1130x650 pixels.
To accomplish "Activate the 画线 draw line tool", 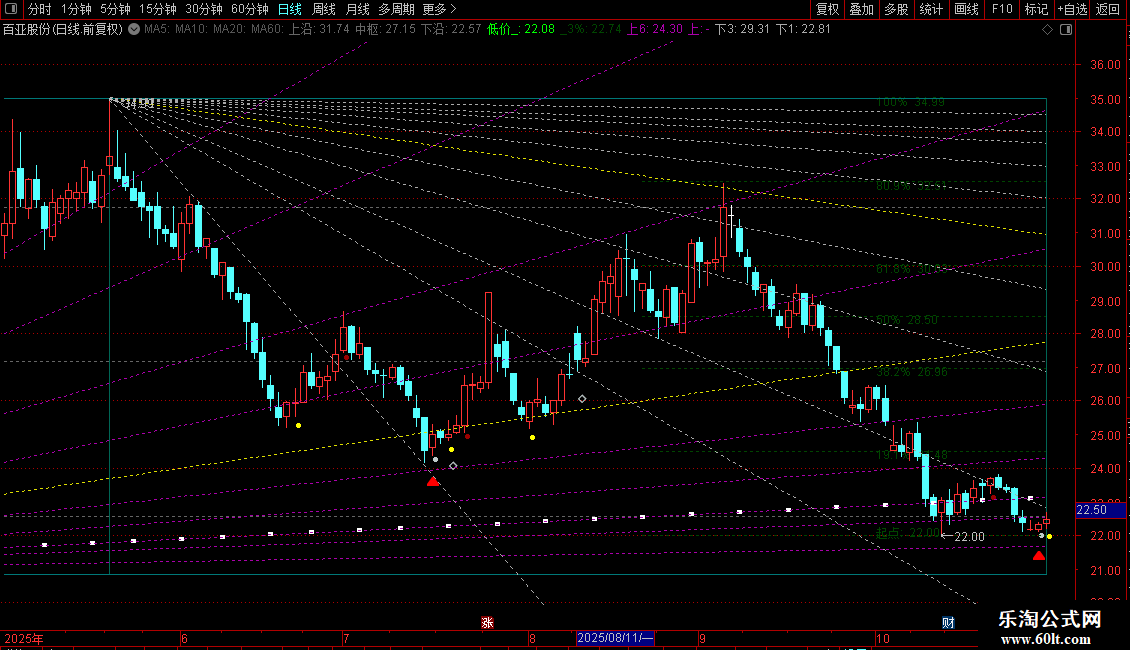I will click(966, 9).
